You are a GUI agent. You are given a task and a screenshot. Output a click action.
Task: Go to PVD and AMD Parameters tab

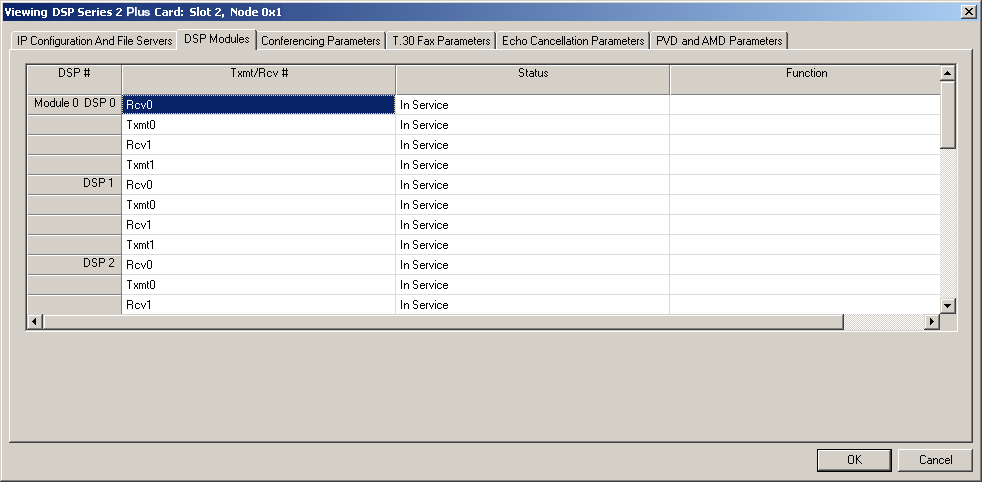[x=719, y=41]
